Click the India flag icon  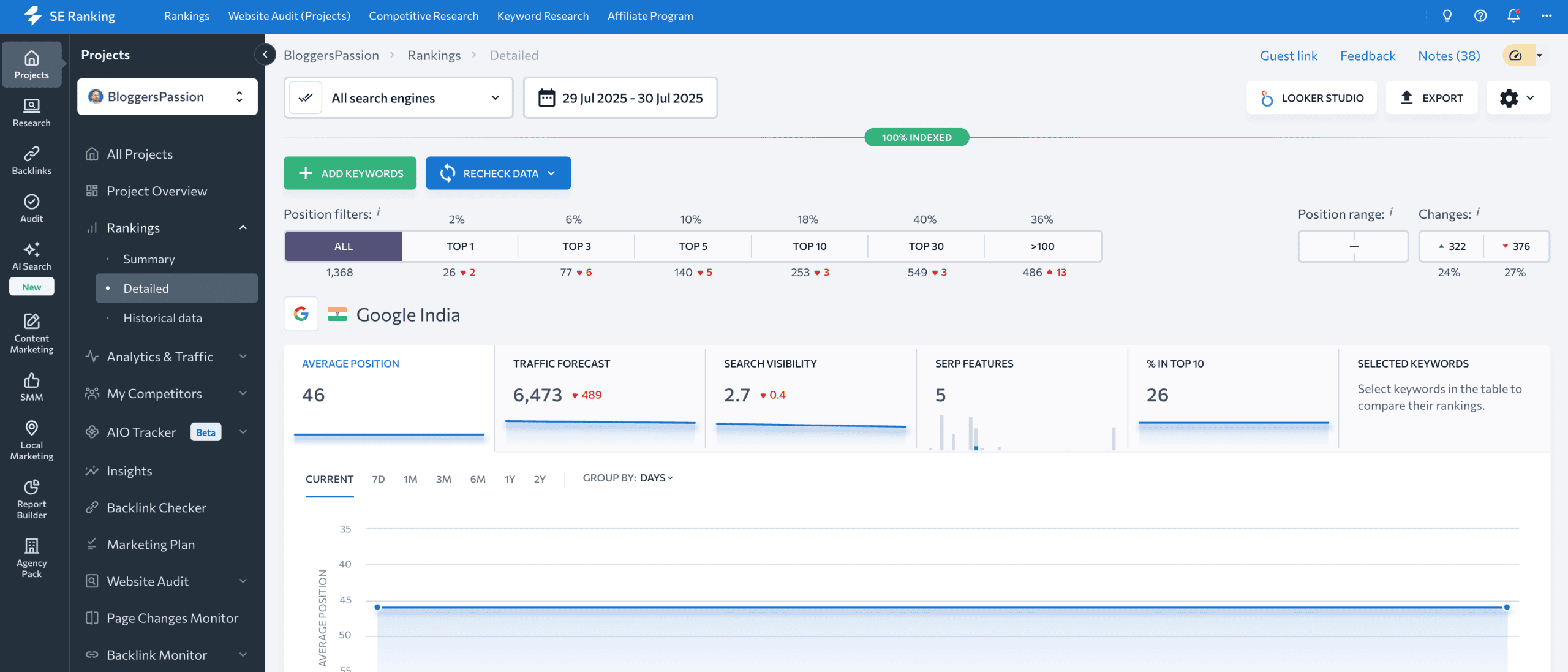[337, 314]
